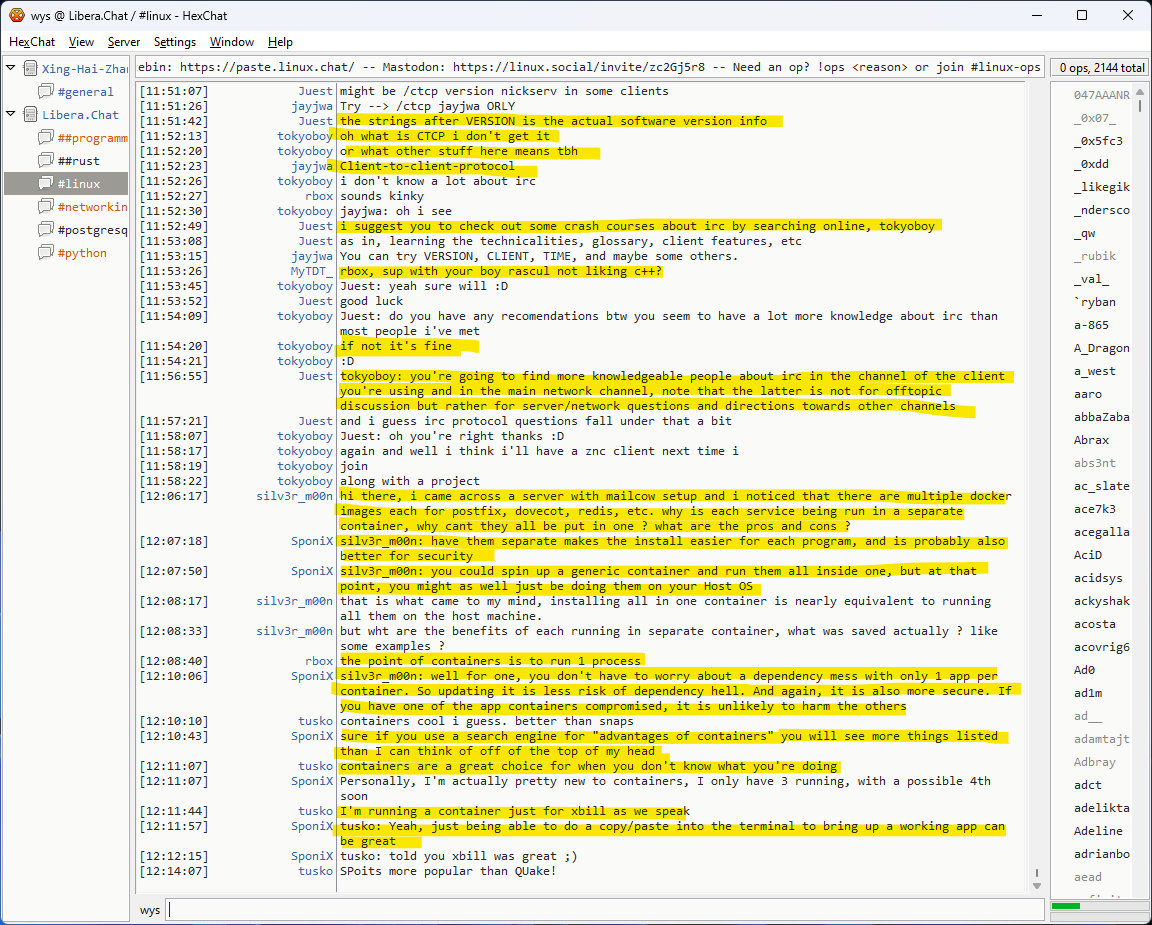Click the #general channel icon in tree
The height and width of the screenshot is (925, 1152).
(46, 92)
